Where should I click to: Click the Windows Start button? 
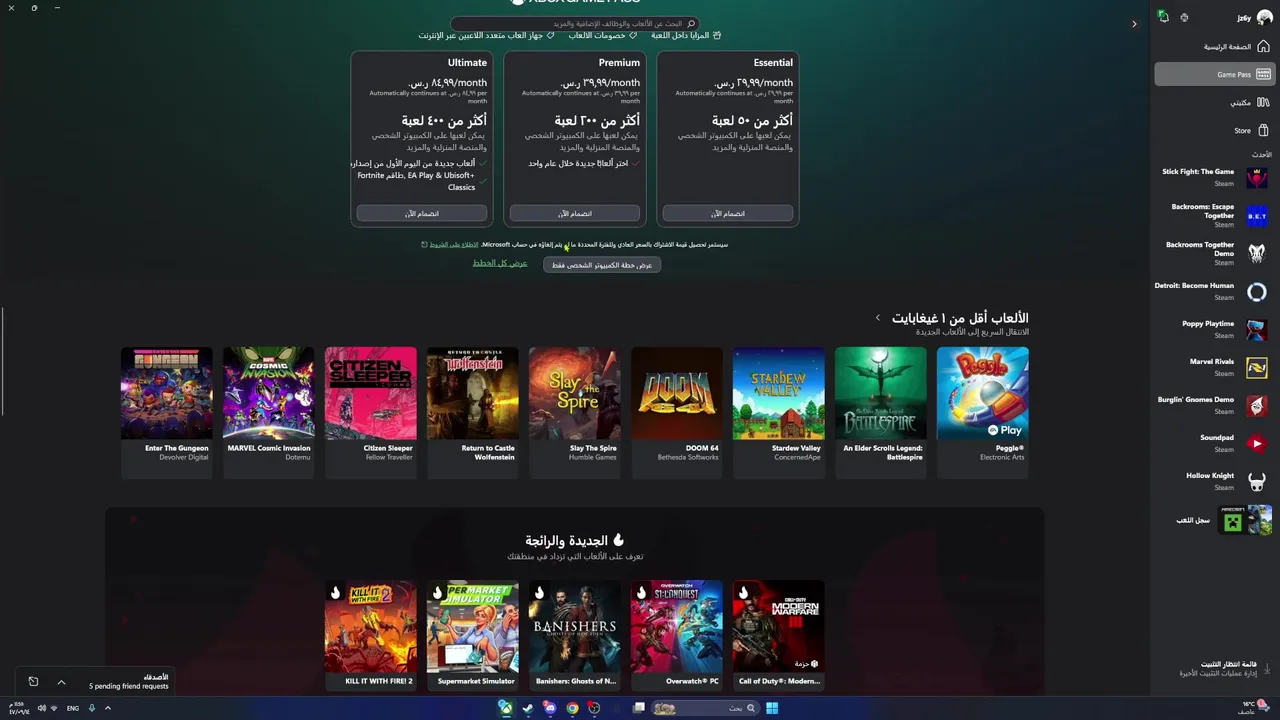tap(772, 708)
